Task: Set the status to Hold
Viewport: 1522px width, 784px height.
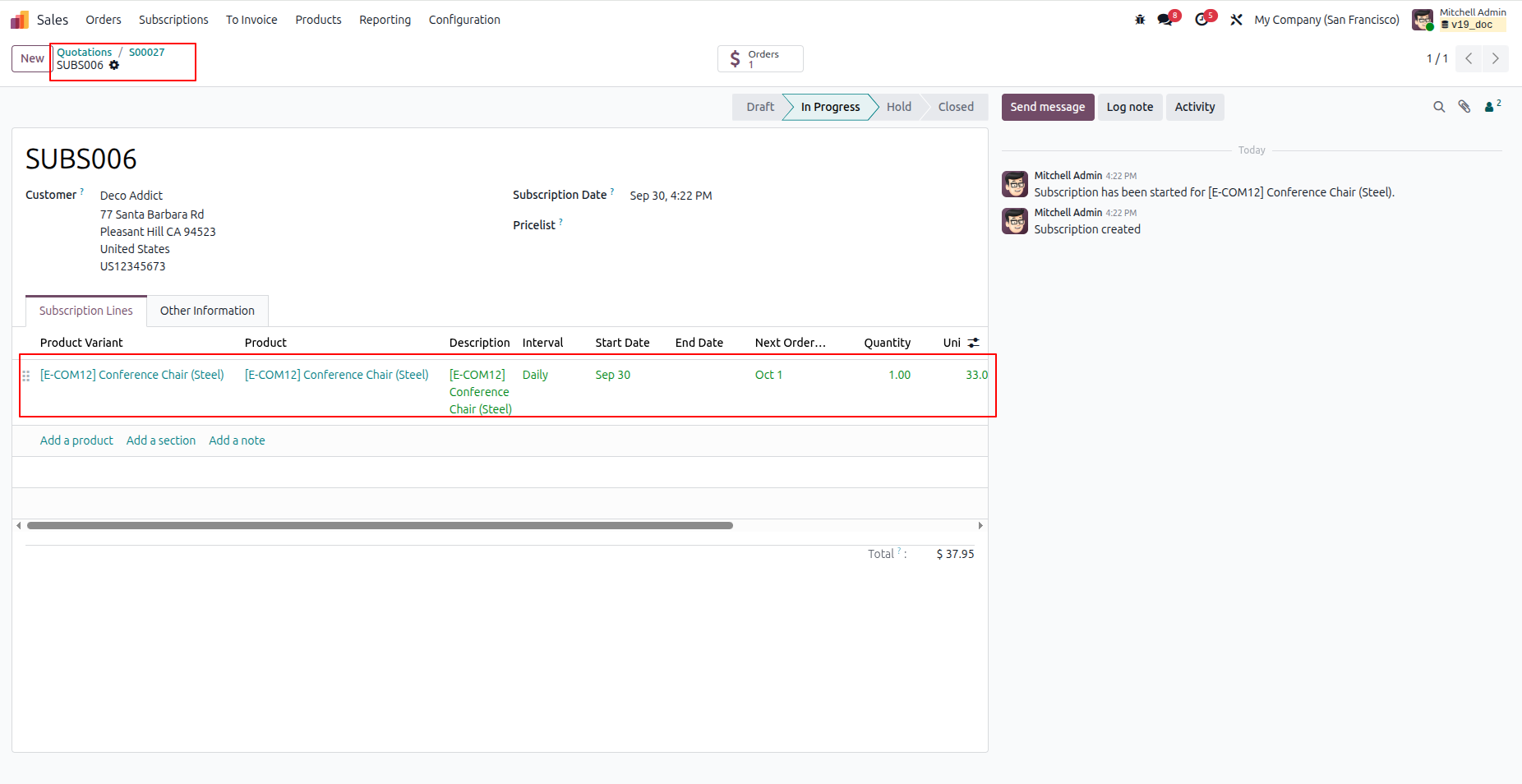Action: pos(899,107)
